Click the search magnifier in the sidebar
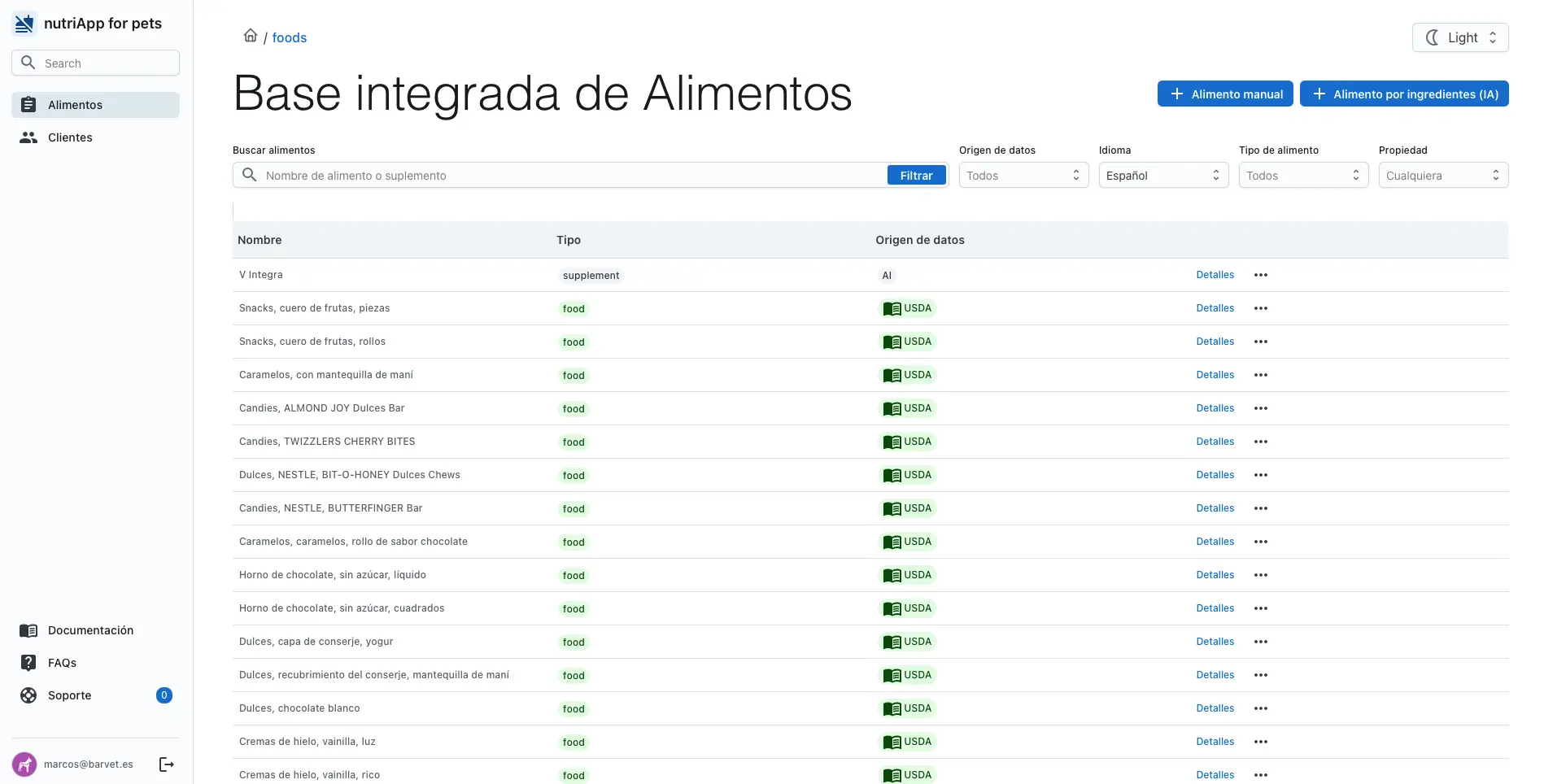Viewport: 1544px width, 784px height. click(x=28, y=62)
